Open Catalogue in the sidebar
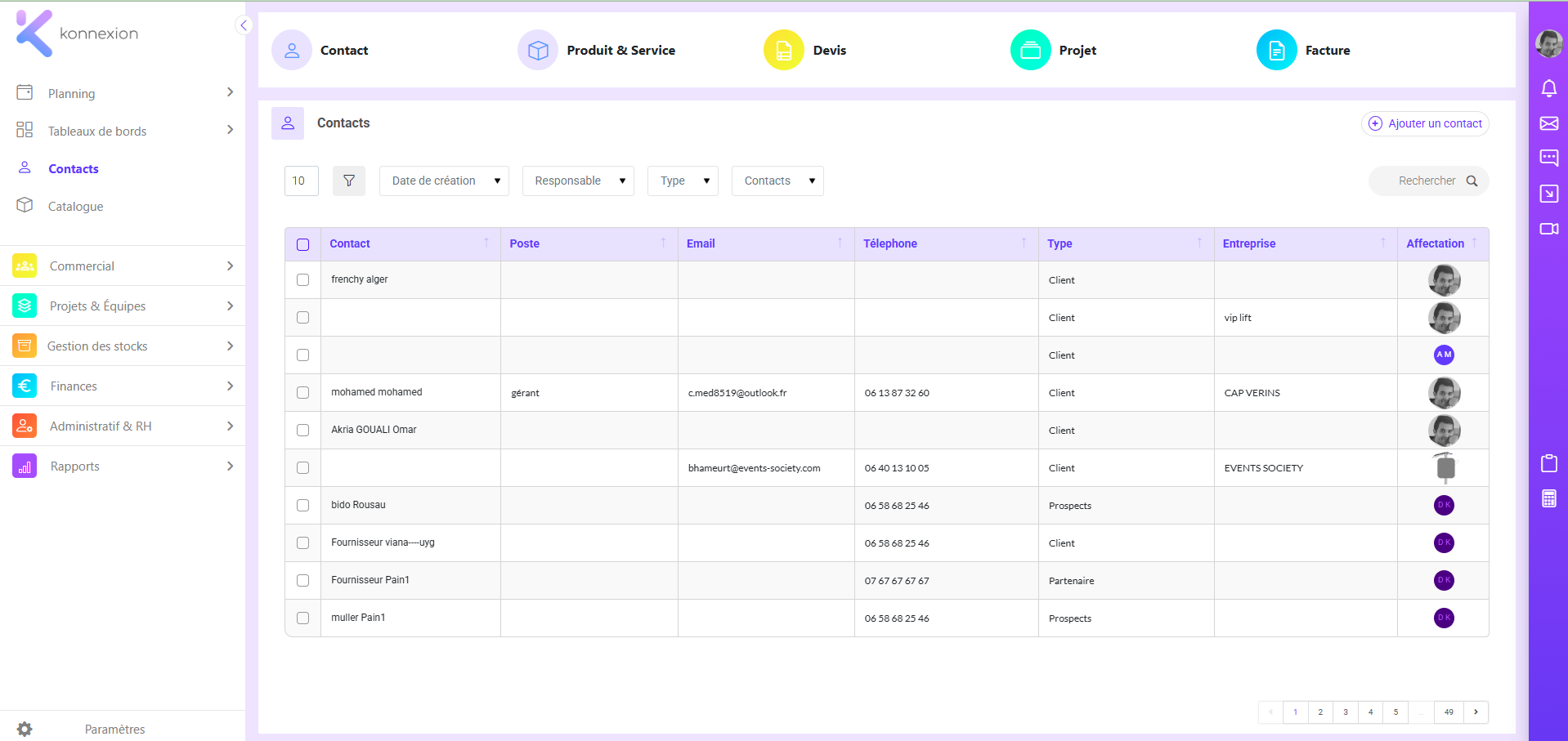This screenshot has width=1568, height=741. tap(75, 206)
